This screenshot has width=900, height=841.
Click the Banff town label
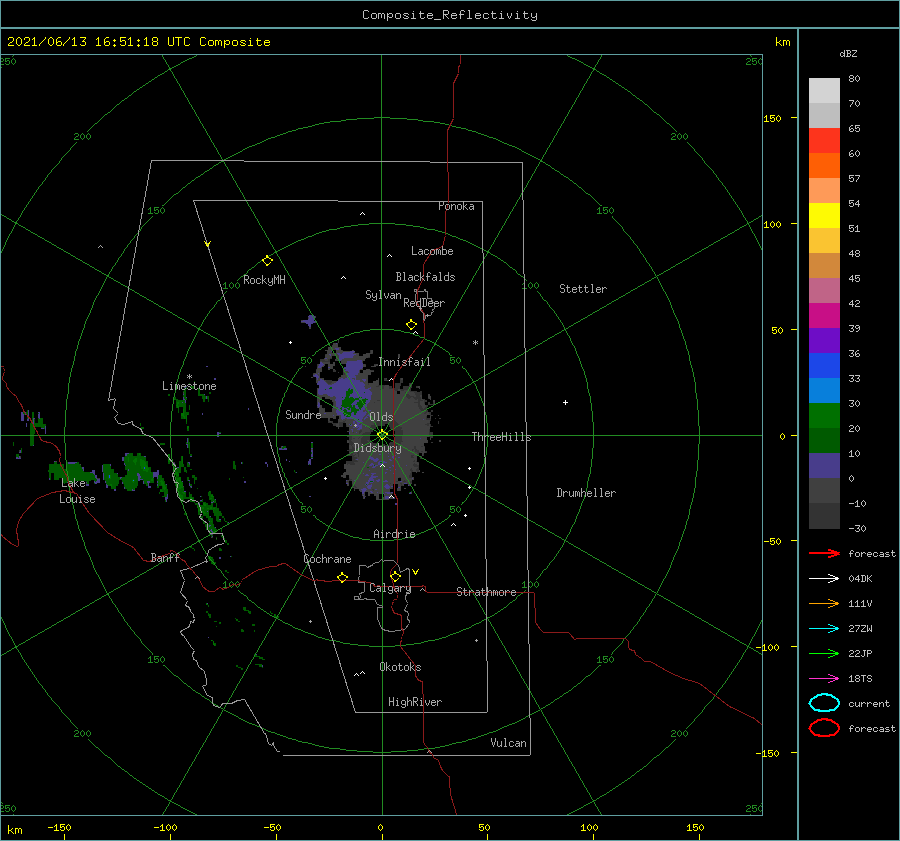(x=165, y=557)
